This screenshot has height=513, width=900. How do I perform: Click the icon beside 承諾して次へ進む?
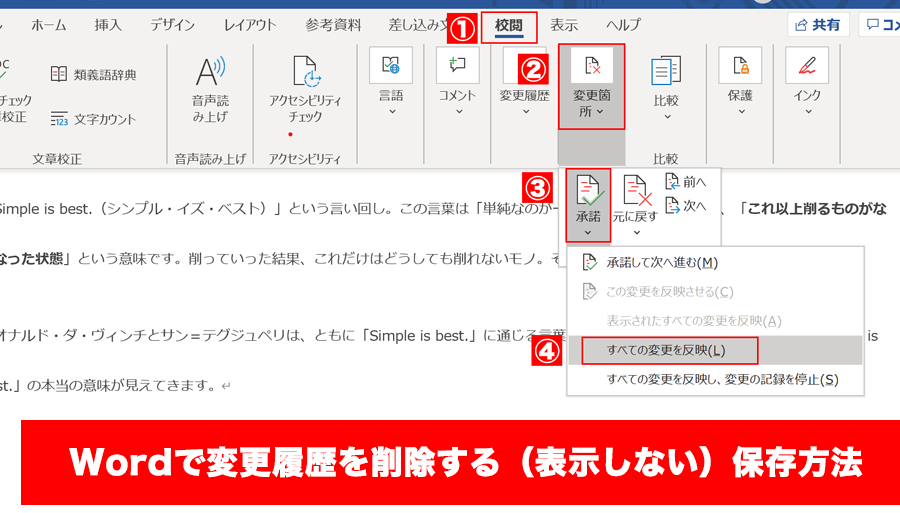(589, 263)
